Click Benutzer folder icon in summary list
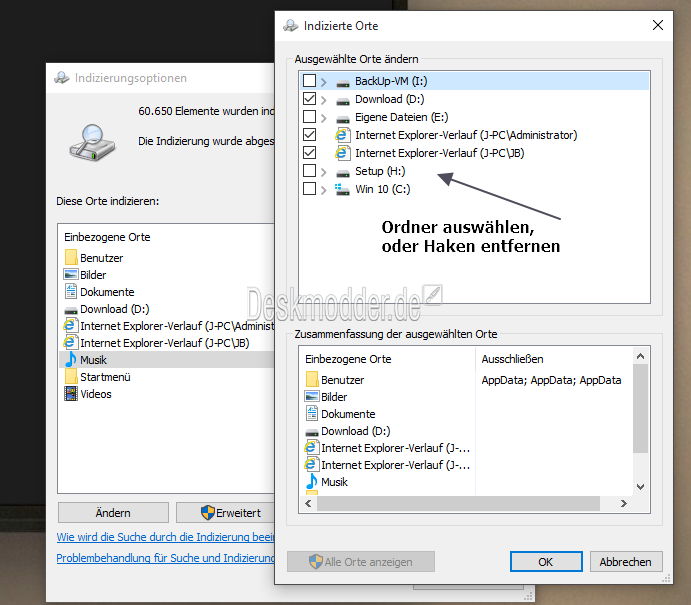691x605 pixels. [x=312, y=379]
